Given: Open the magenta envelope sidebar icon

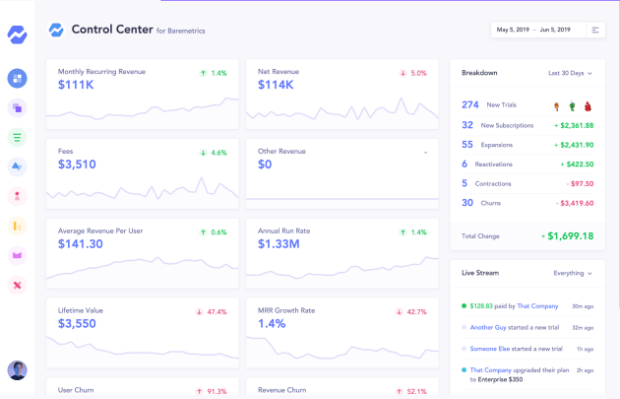Looking at the screenshot, I should (17, 255).
